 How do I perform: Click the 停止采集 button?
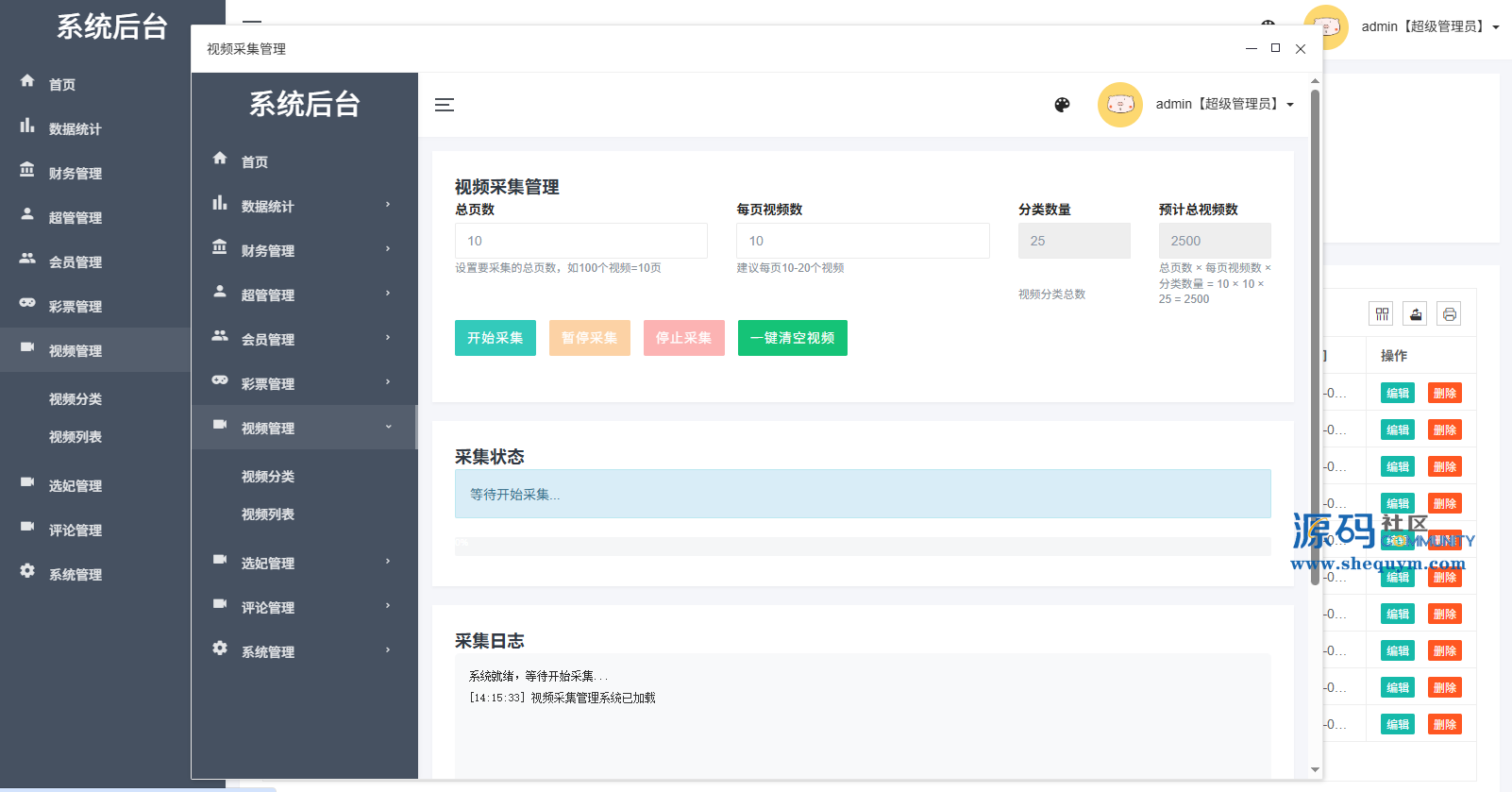(683, 338)
